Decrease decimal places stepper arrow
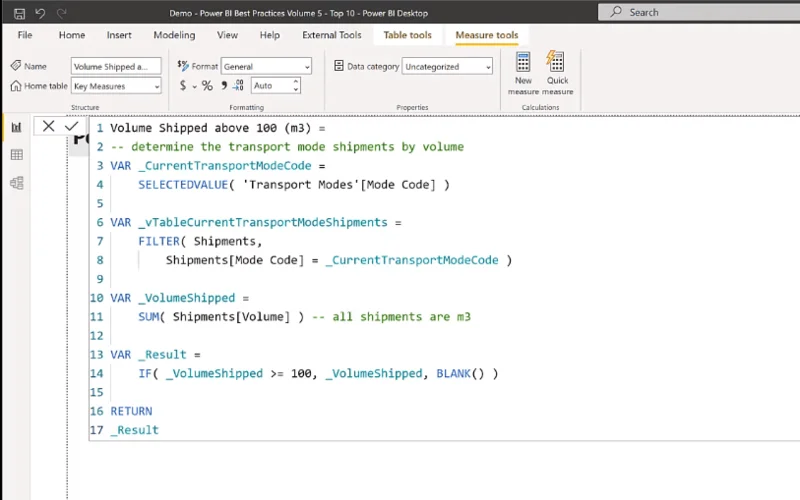The image size is (800, 500). click(295, 90)
